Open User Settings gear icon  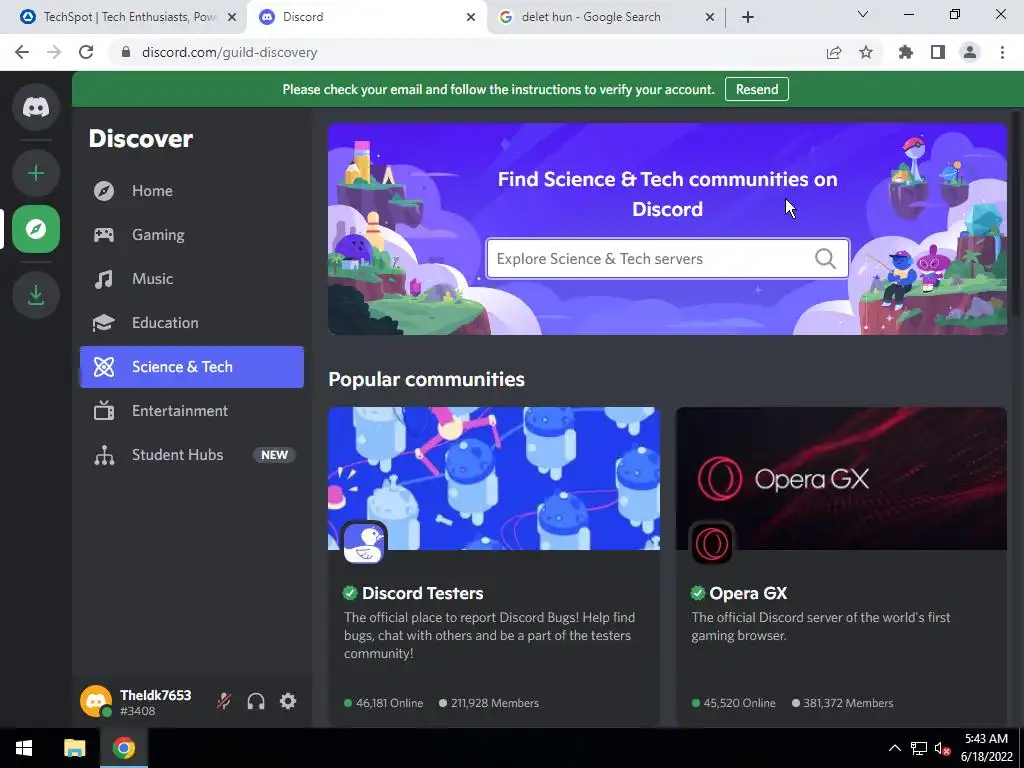(x=288, y=701)
